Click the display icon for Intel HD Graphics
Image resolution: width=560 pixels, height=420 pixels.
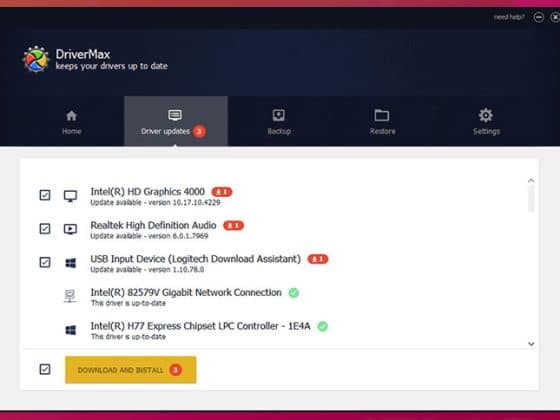click(x=70, y=196)
